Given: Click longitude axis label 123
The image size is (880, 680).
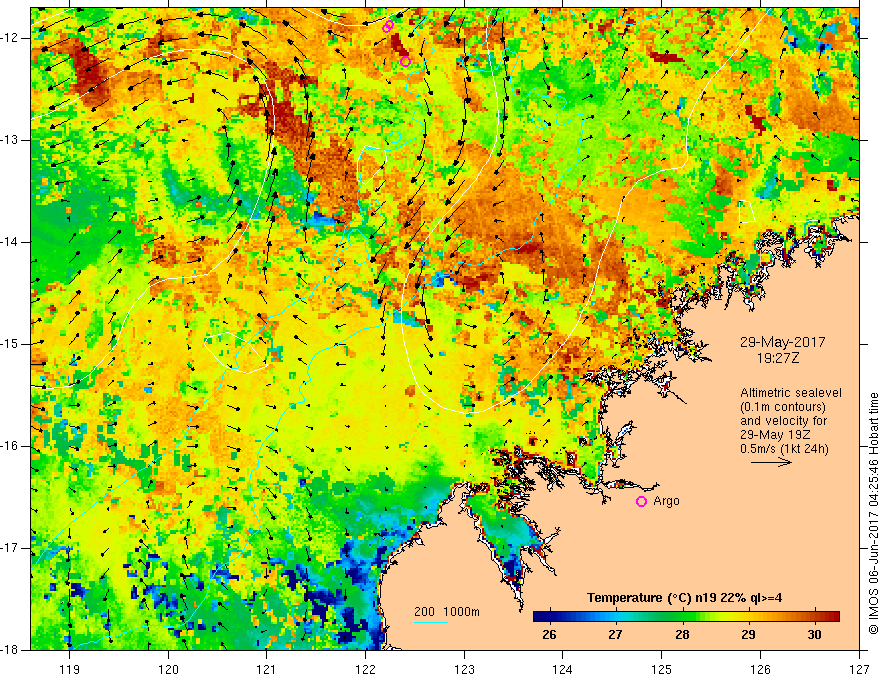Looking at the screenshot, I should click(464, 669).
